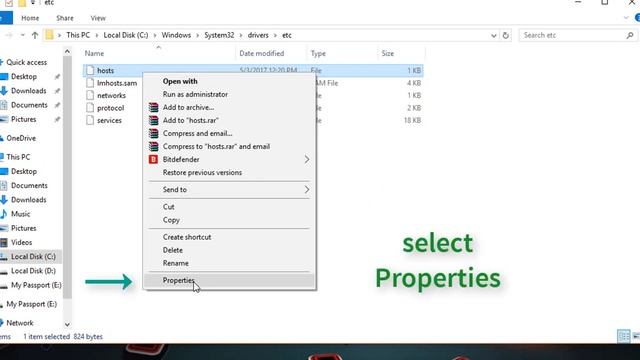This screenshot has width=640, height=360.
Task: Choose Copy from context menu
Action: coord(171,220)
